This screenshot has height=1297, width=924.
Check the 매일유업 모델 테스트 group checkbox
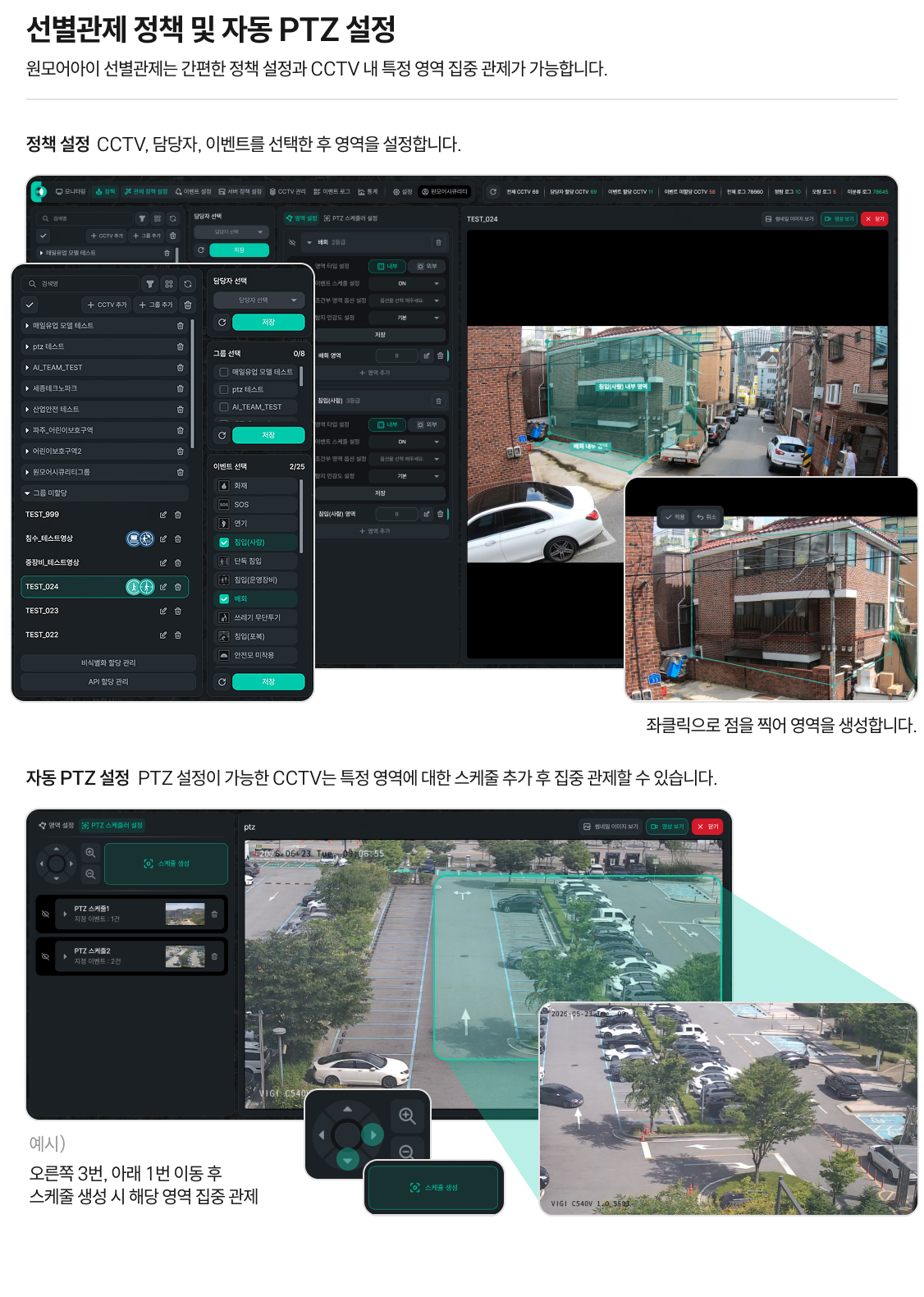[x=224, y=372]
